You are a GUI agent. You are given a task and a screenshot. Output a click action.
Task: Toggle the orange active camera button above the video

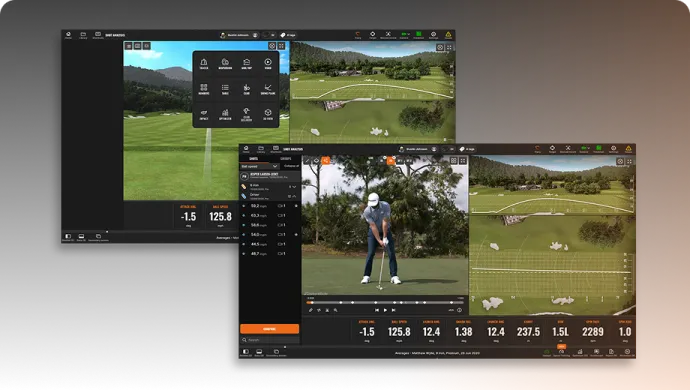(390, 161)
